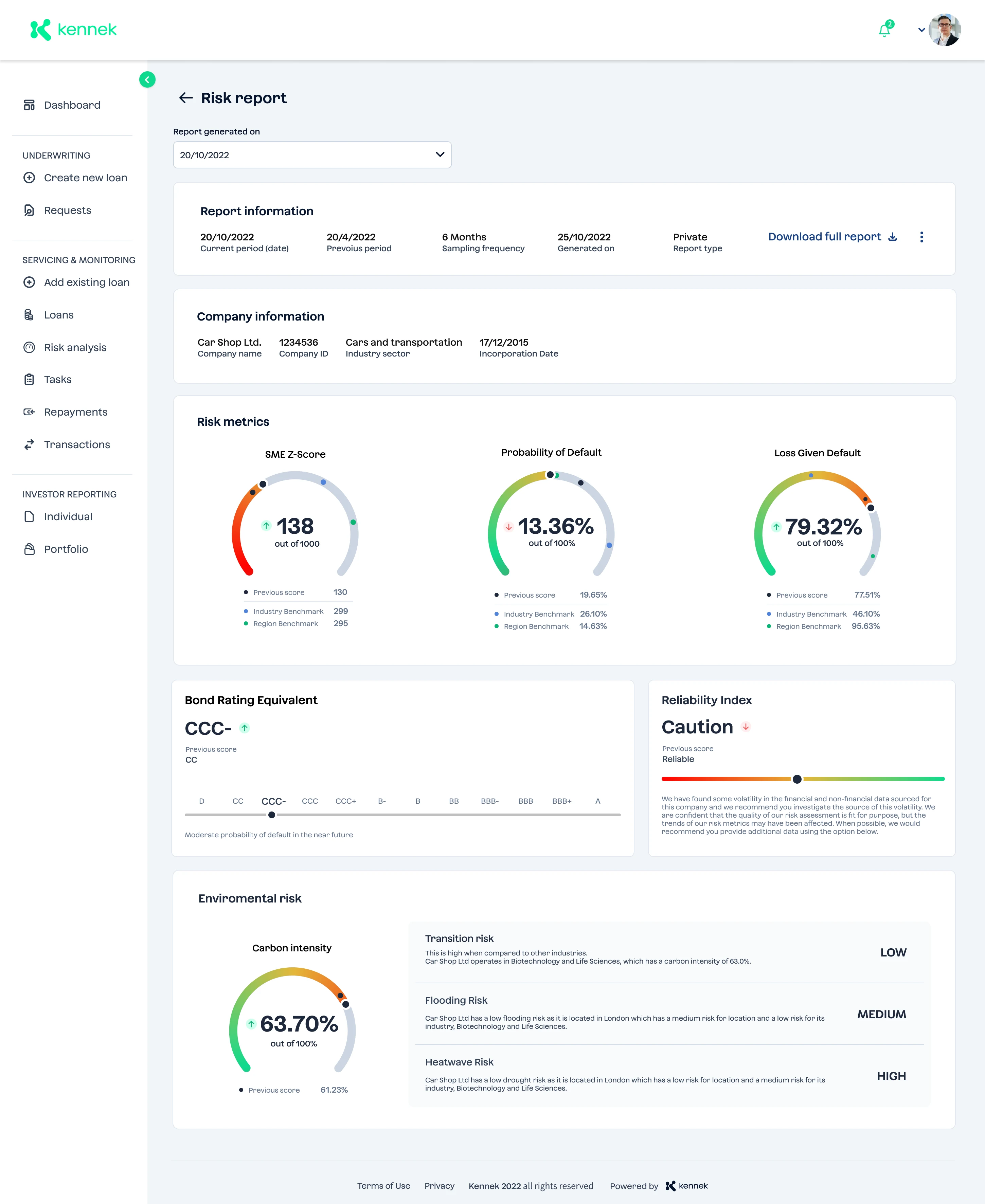This screenshot has width=985, height=1204.
Task: Click the Loss Given Default 79.32% value
Action: 823,527
